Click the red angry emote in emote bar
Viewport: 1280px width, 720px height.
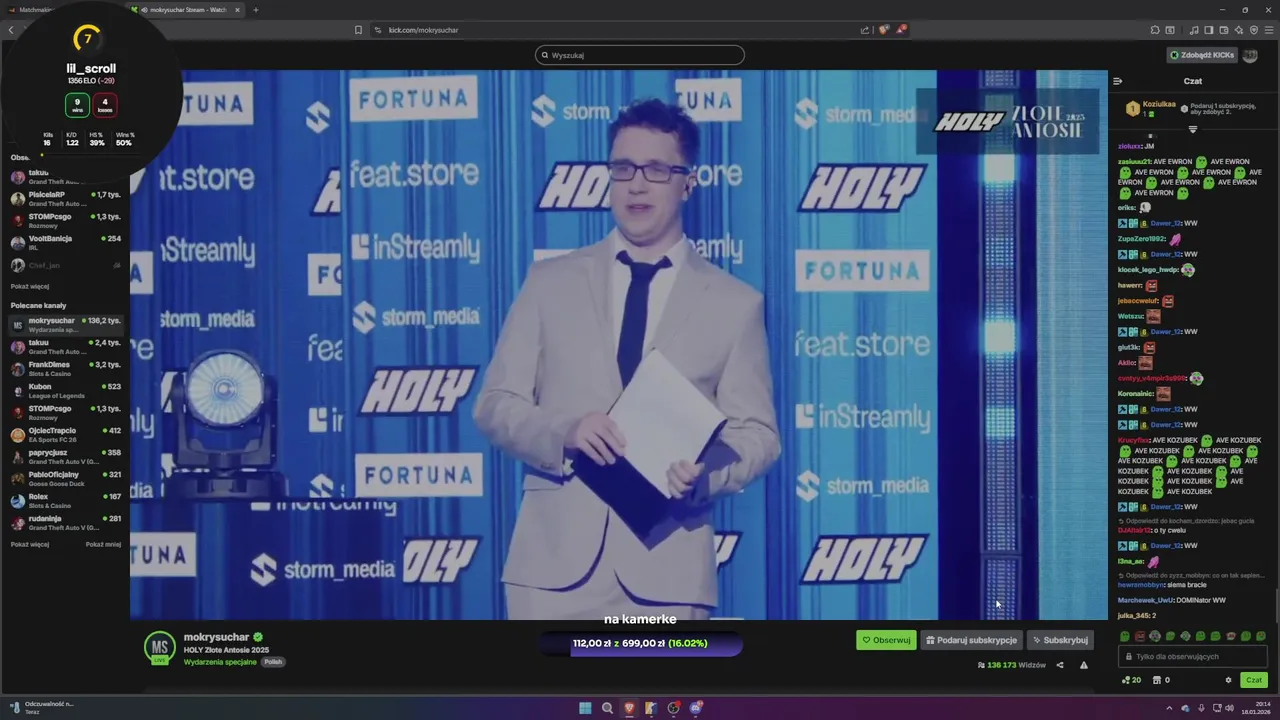(x=1140, y=636)
